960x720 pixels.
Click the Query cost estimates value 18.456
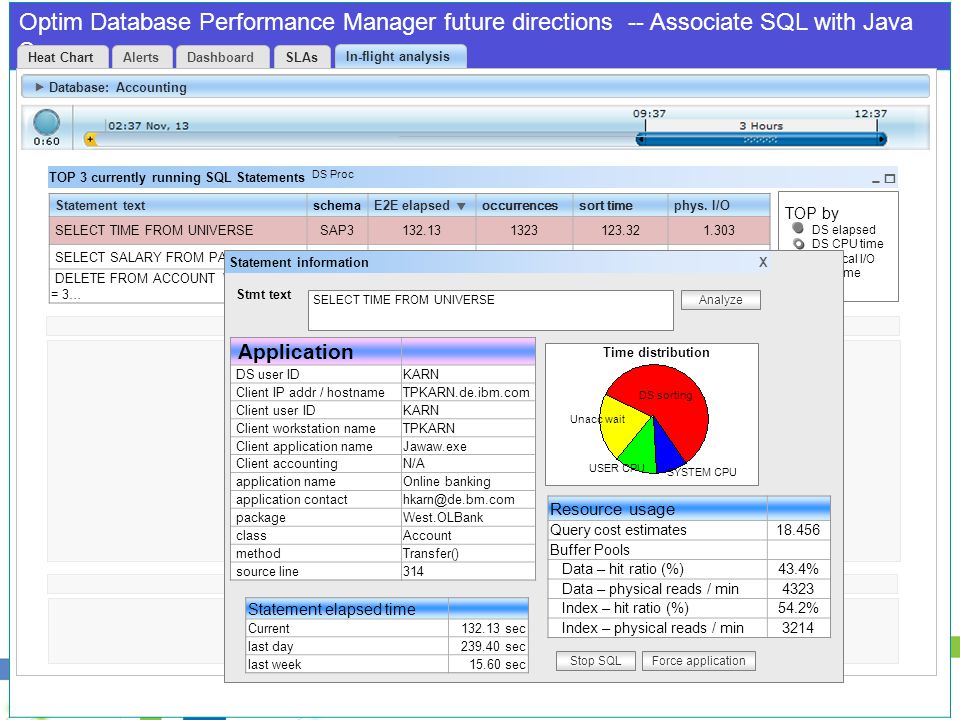click(798, 530)
